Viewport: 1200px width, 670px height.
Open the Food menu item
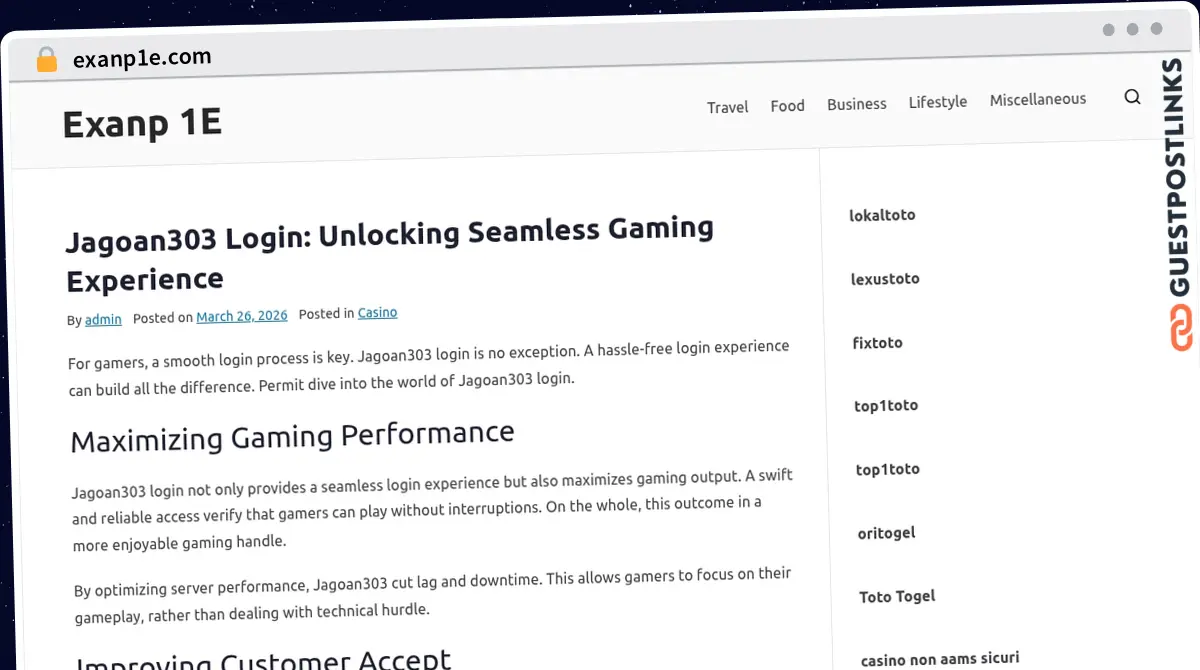[x=787, y=105]
